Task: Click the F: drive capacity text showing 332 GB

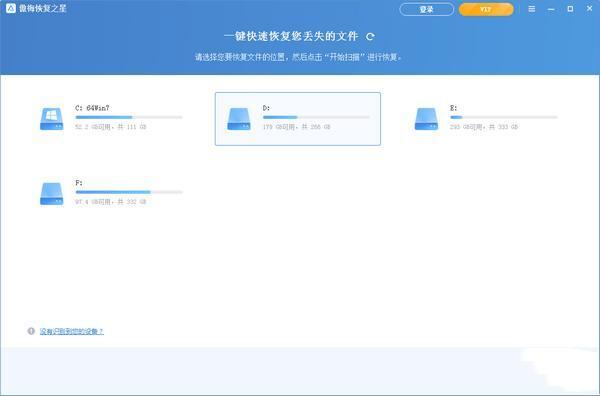Action: coord(111,202)
